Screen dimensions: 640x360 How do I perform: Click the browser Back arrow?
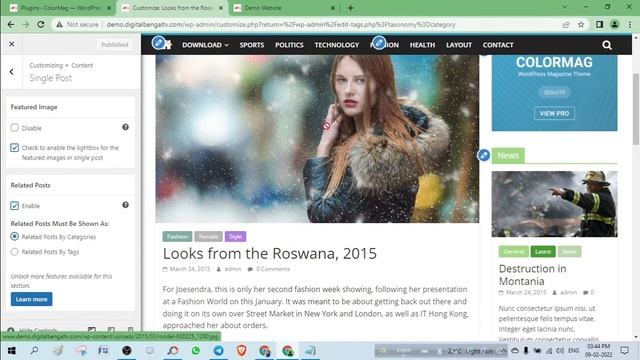(11, 24)
